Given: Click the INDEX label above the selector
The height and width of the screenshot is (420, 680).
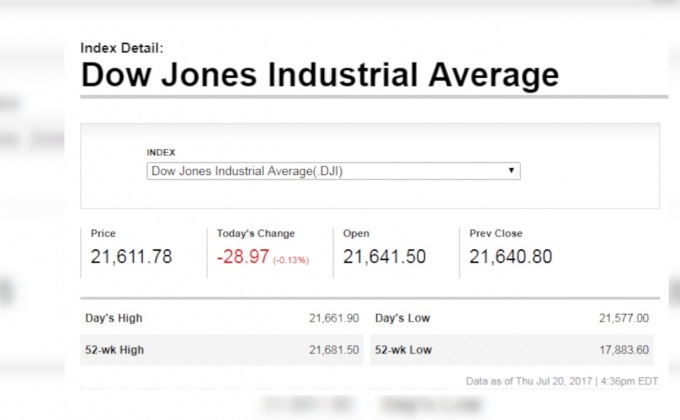Looking at the screenshot, I should click(x=161, y=152).
